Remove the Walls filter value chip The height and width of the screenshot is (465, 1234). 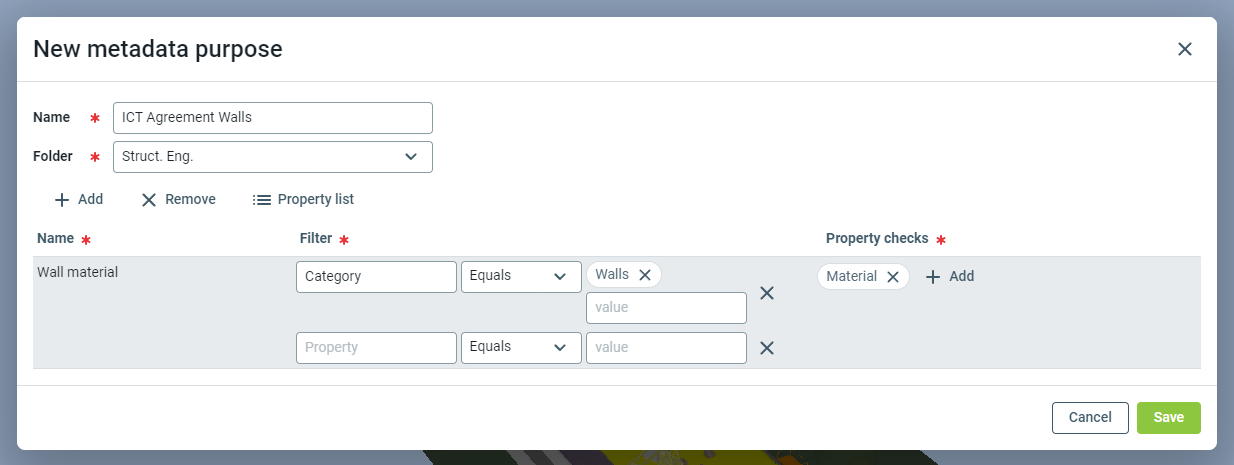(x=645, y=275)
